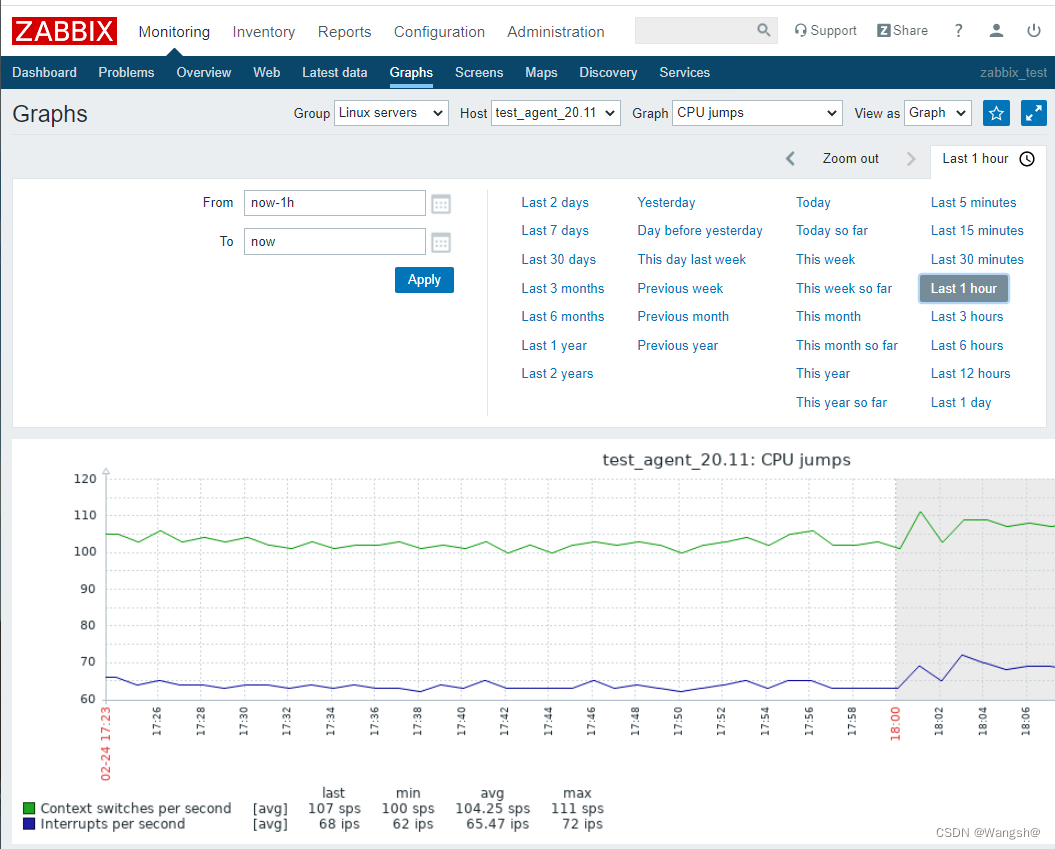The width and height of the screenshot is (1055, 849).
Task: Open calendar picker for To field
Action: click(441, 242)
